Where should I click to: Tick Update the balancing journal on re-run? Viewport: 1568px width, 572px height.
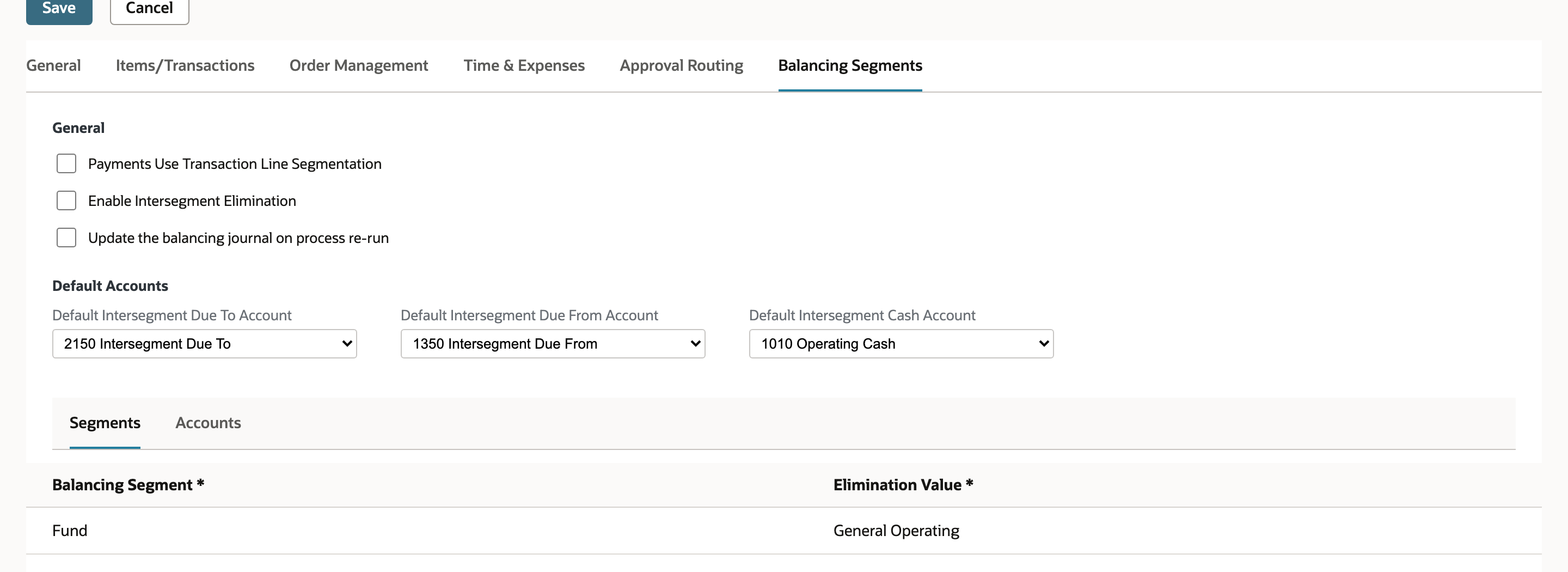tap(66, 238)
